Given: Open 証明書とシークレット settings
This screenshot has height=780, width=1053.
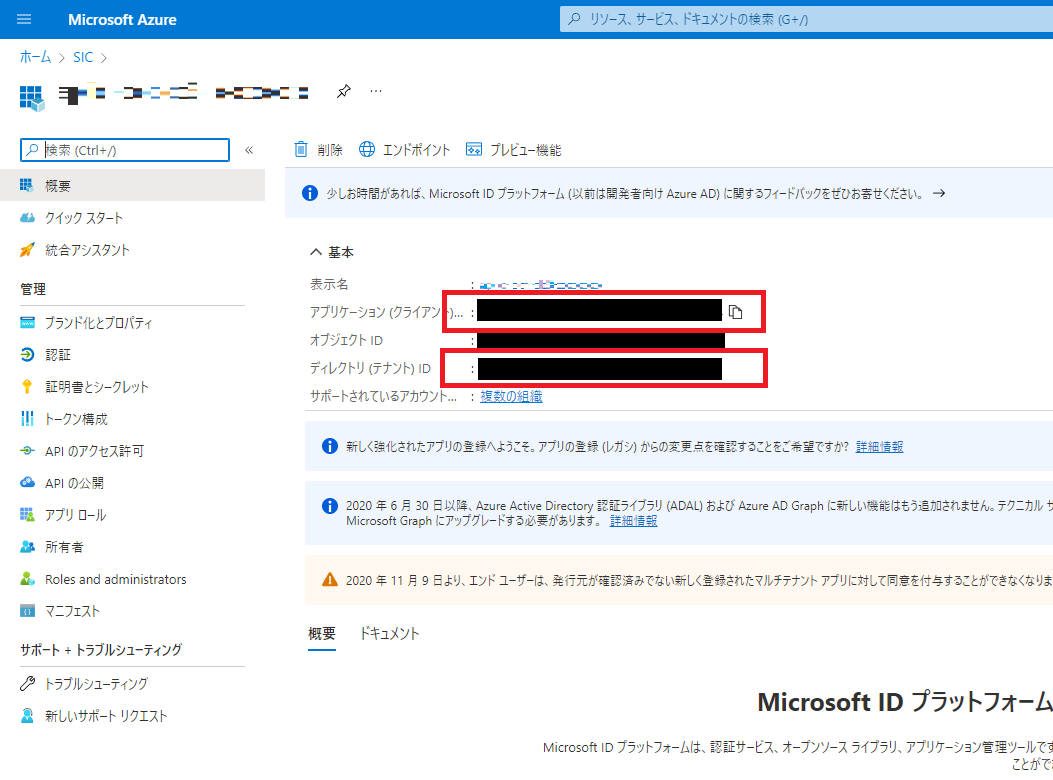Looking at the screenshot, I should pyautogui.click(x=96, y=387).
